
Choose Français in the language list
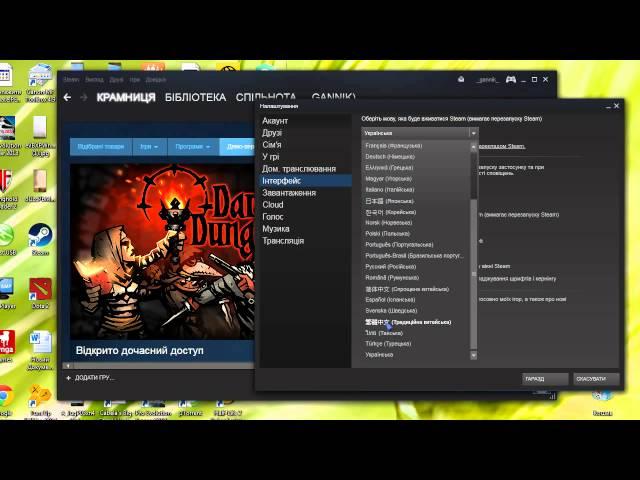pyautogui.click(x=416, y=146)
